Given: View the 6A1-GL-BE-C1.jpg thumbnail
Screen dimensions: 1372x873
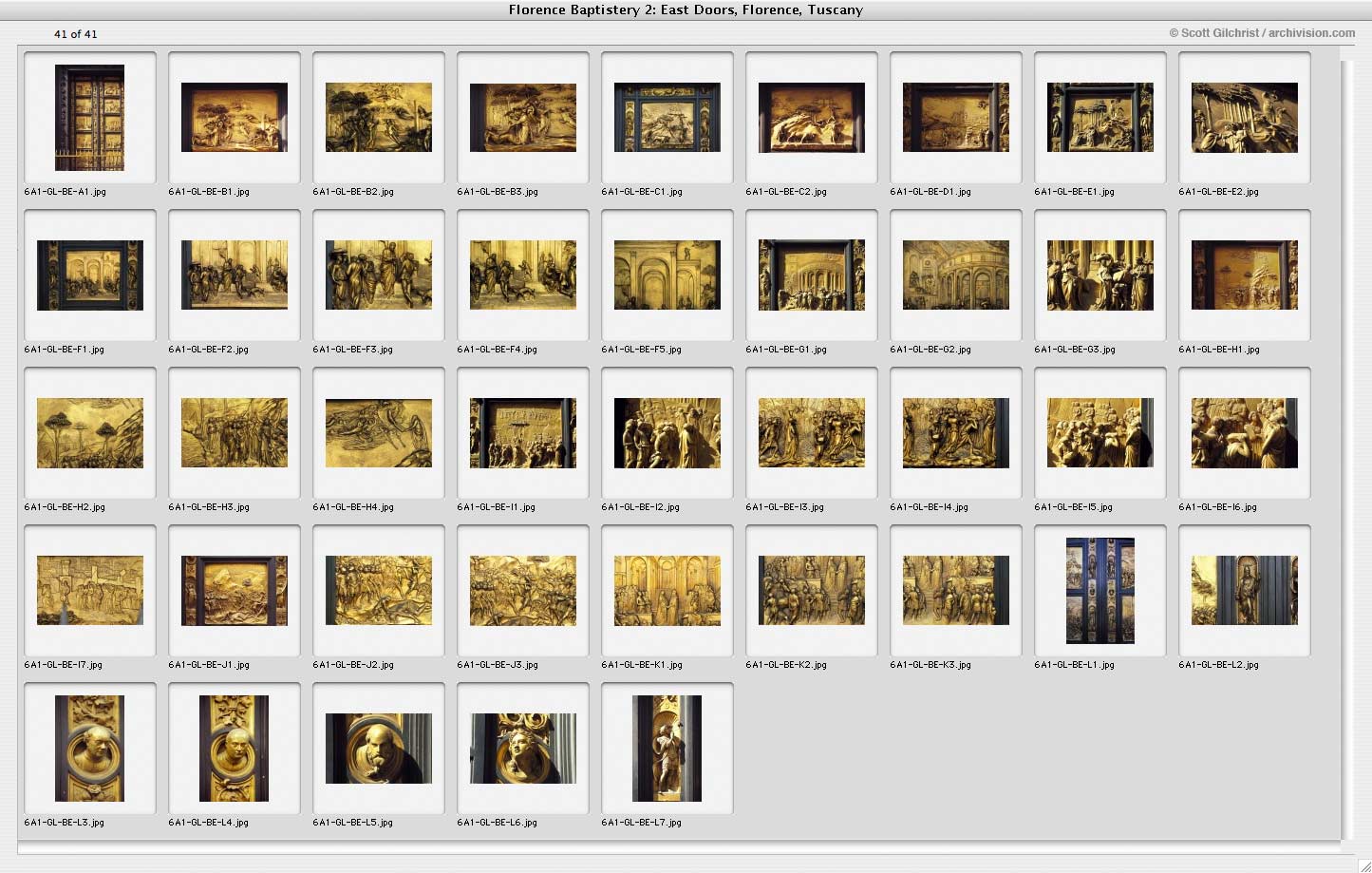Looking at the screenshot, I should (667, 118).
